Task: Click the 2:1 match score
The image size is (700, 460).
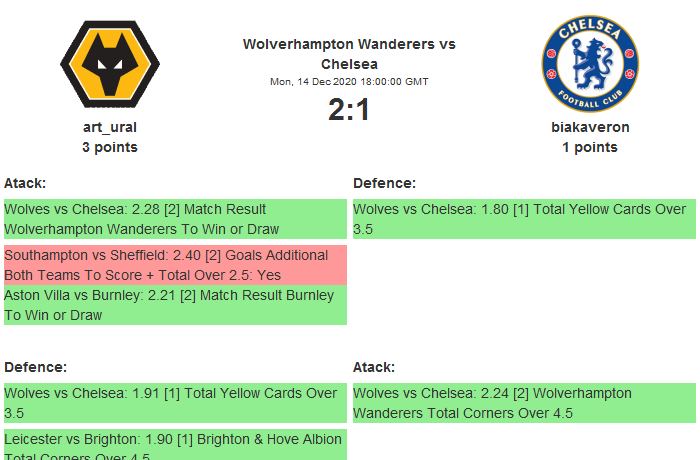Action: pyautogui.click(x=349, y=110)
